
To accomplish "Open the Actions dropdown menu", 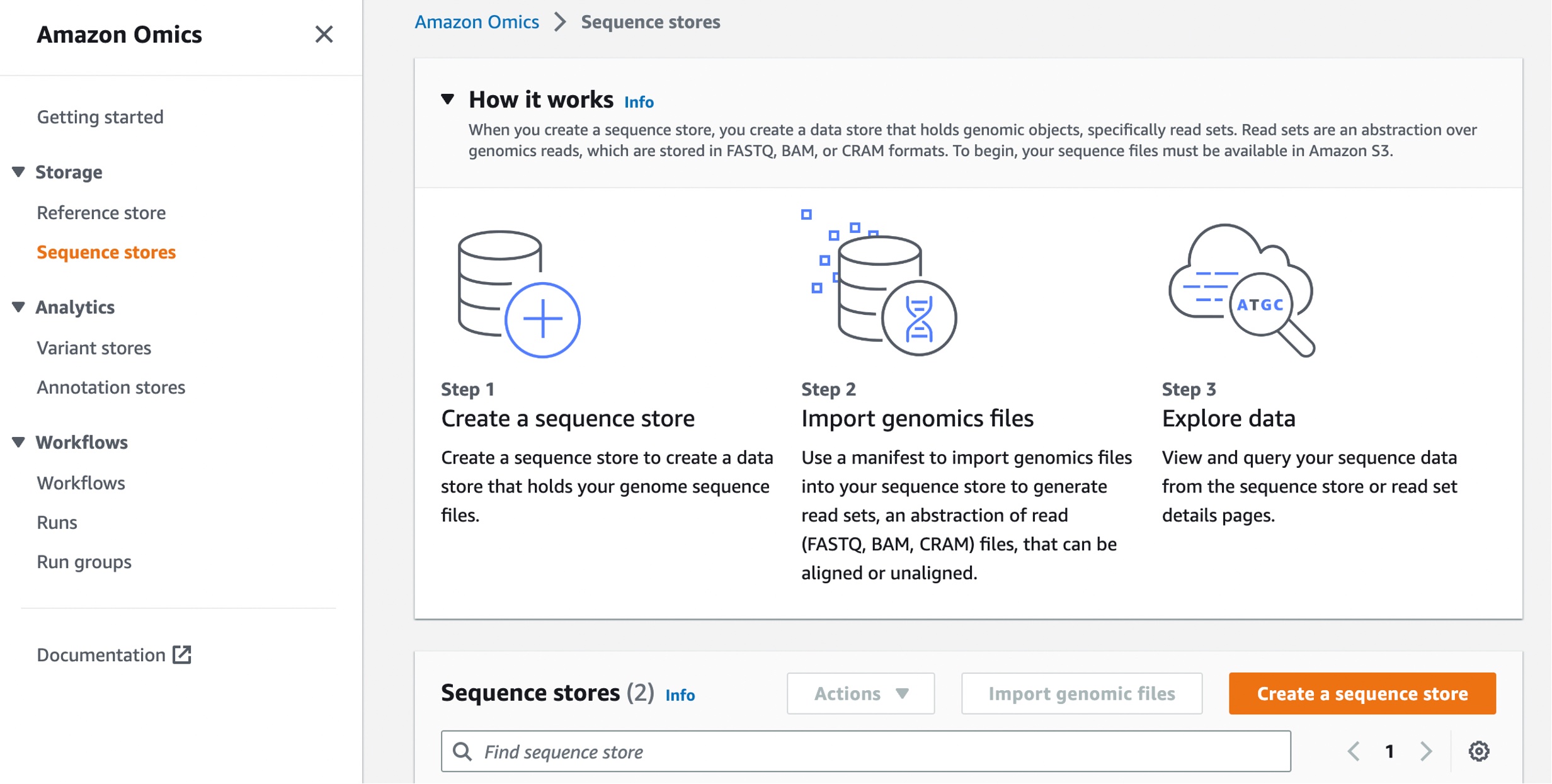I will click(860, 693).
